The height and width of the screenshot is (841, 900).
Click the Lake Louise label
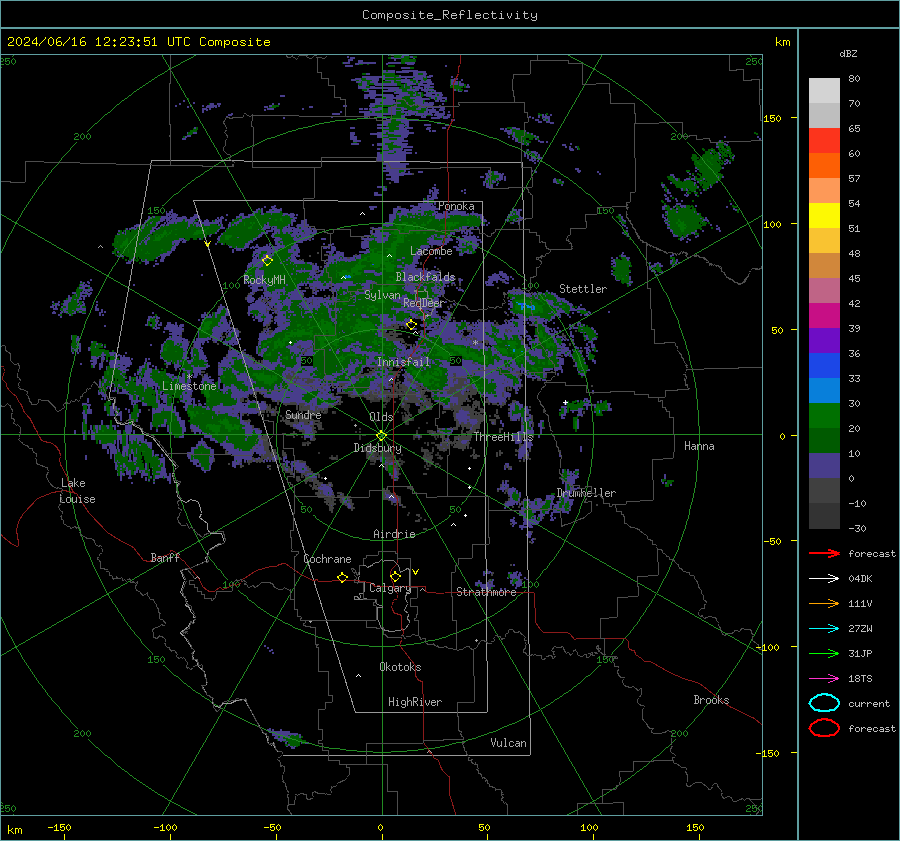(x=77, y=491)
